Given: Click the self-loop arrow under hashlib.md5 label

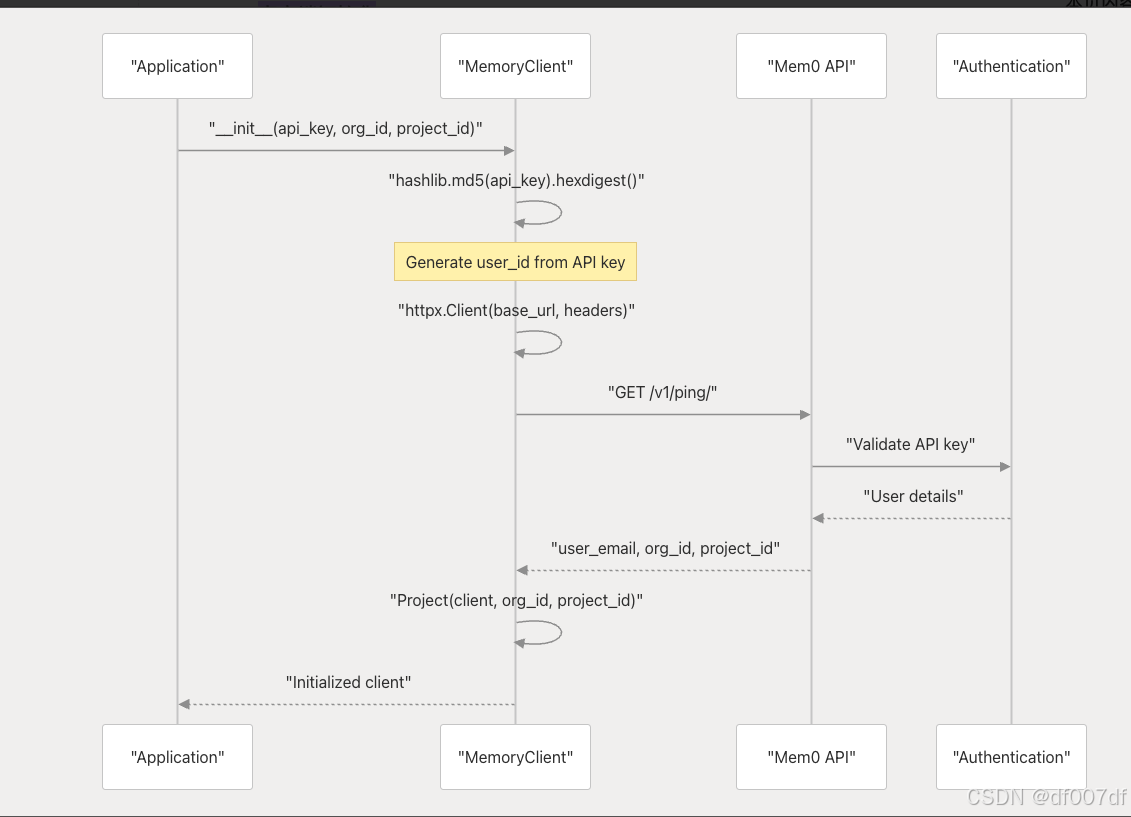Looking at the screenshot, I should [538, 213].
